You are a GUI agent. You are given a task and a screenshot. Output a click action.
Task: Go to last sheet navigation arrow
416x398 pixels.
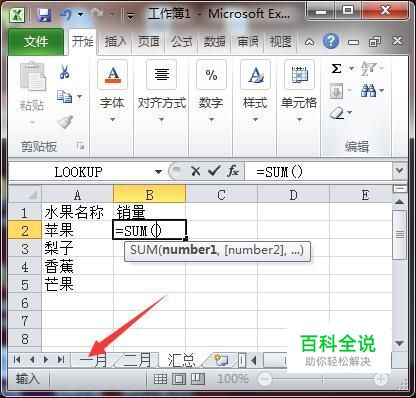(61, 360)
